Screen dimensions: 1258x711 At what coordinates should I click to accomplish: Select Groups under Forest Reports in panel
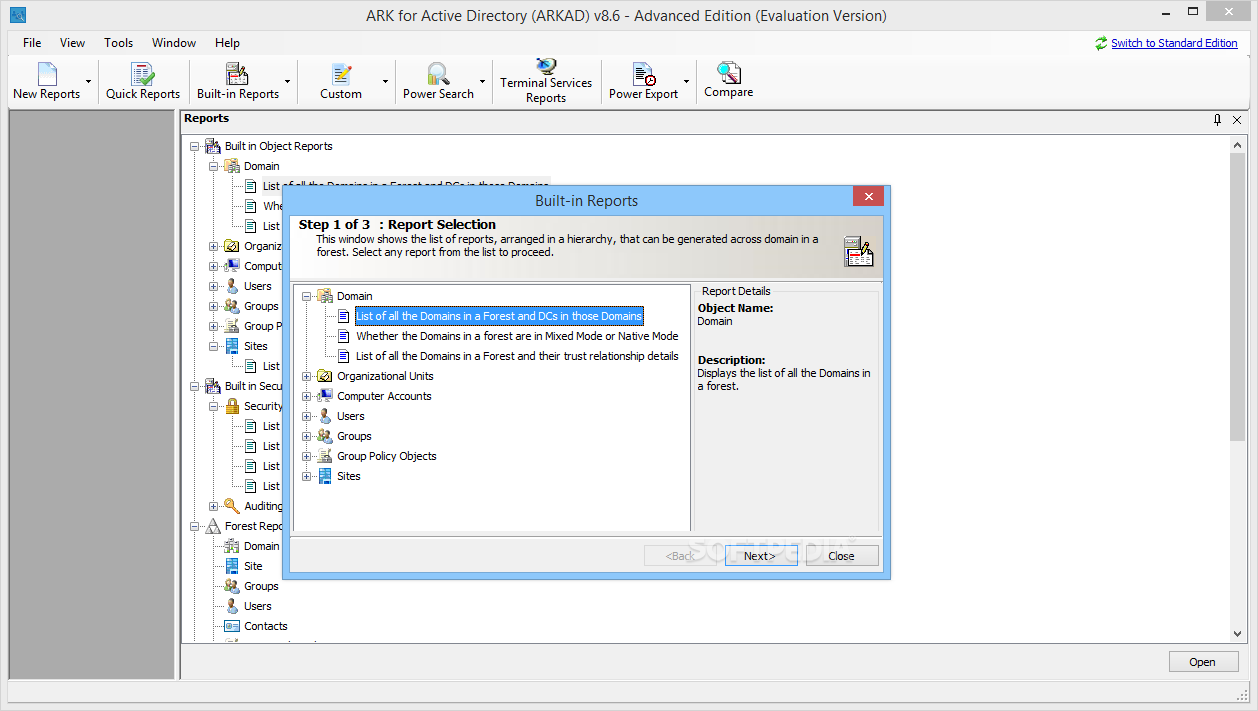pyautogui.click(x=262, y=586)
